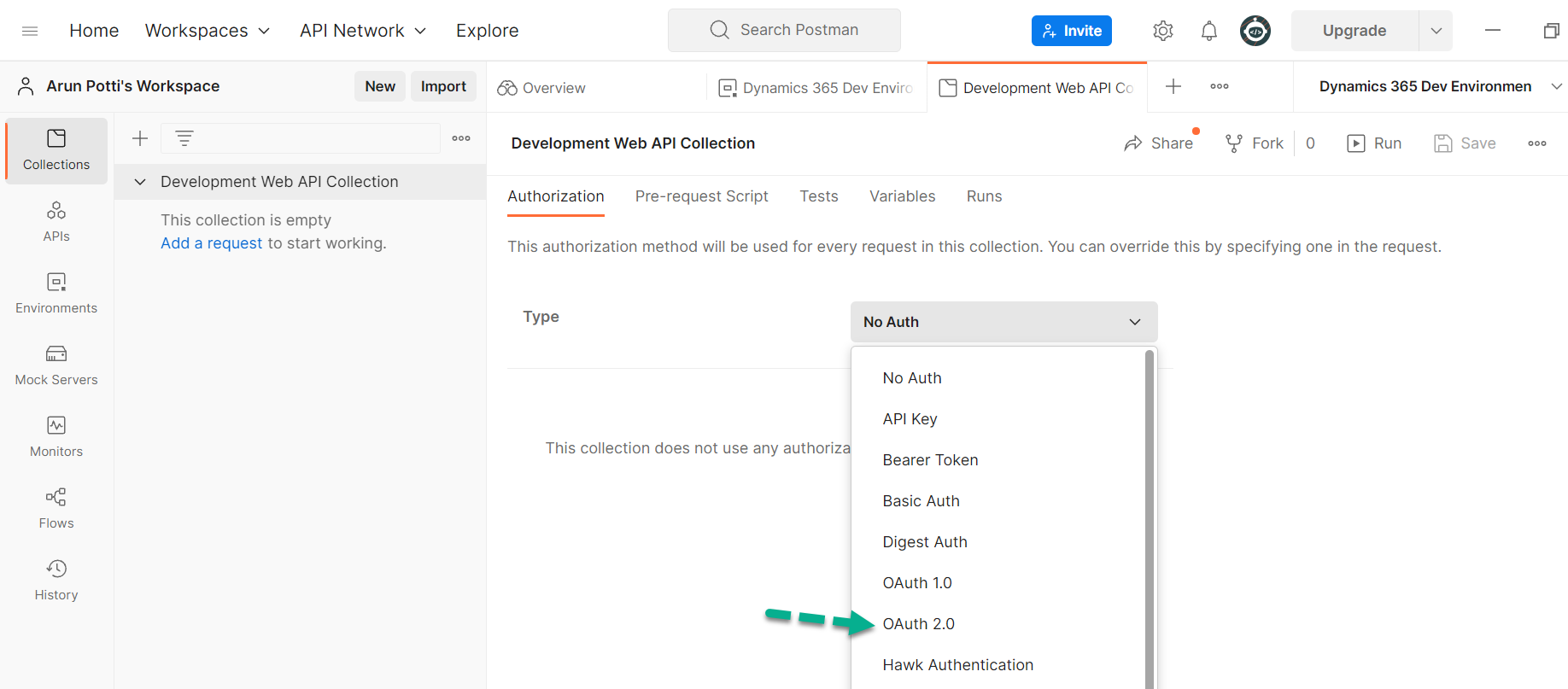Open the Workspaces dropdown
Image resolution: width=1568 pixels, height=689 pixels.
coord(208,31)
